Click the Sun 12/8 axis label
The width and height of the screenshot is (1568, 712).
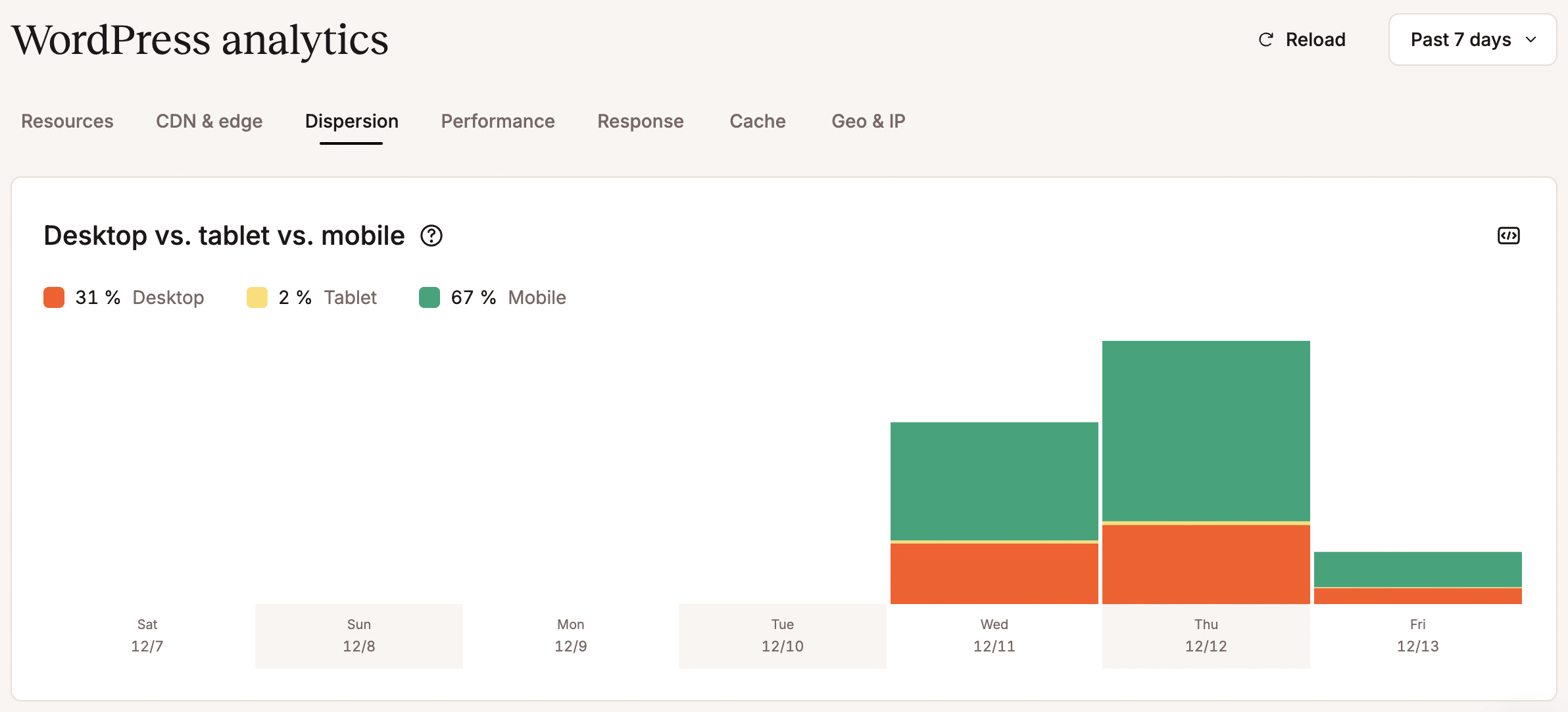[358, 635]
